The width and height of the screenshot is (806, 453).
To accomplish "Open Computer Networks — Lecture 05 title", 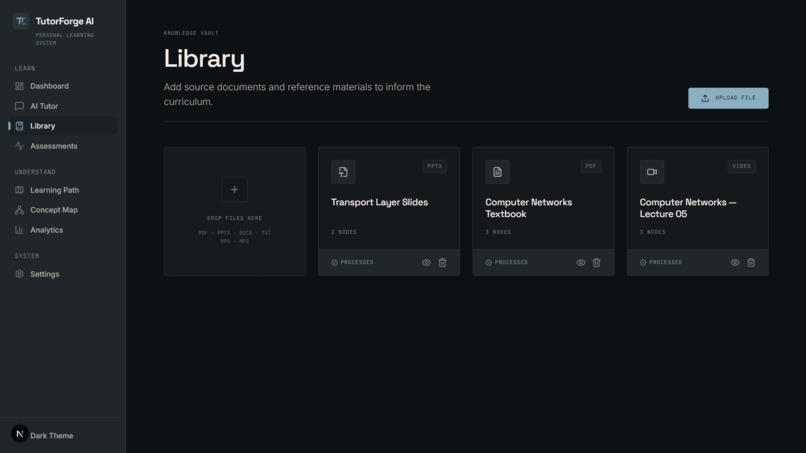I will click(688, 208).
